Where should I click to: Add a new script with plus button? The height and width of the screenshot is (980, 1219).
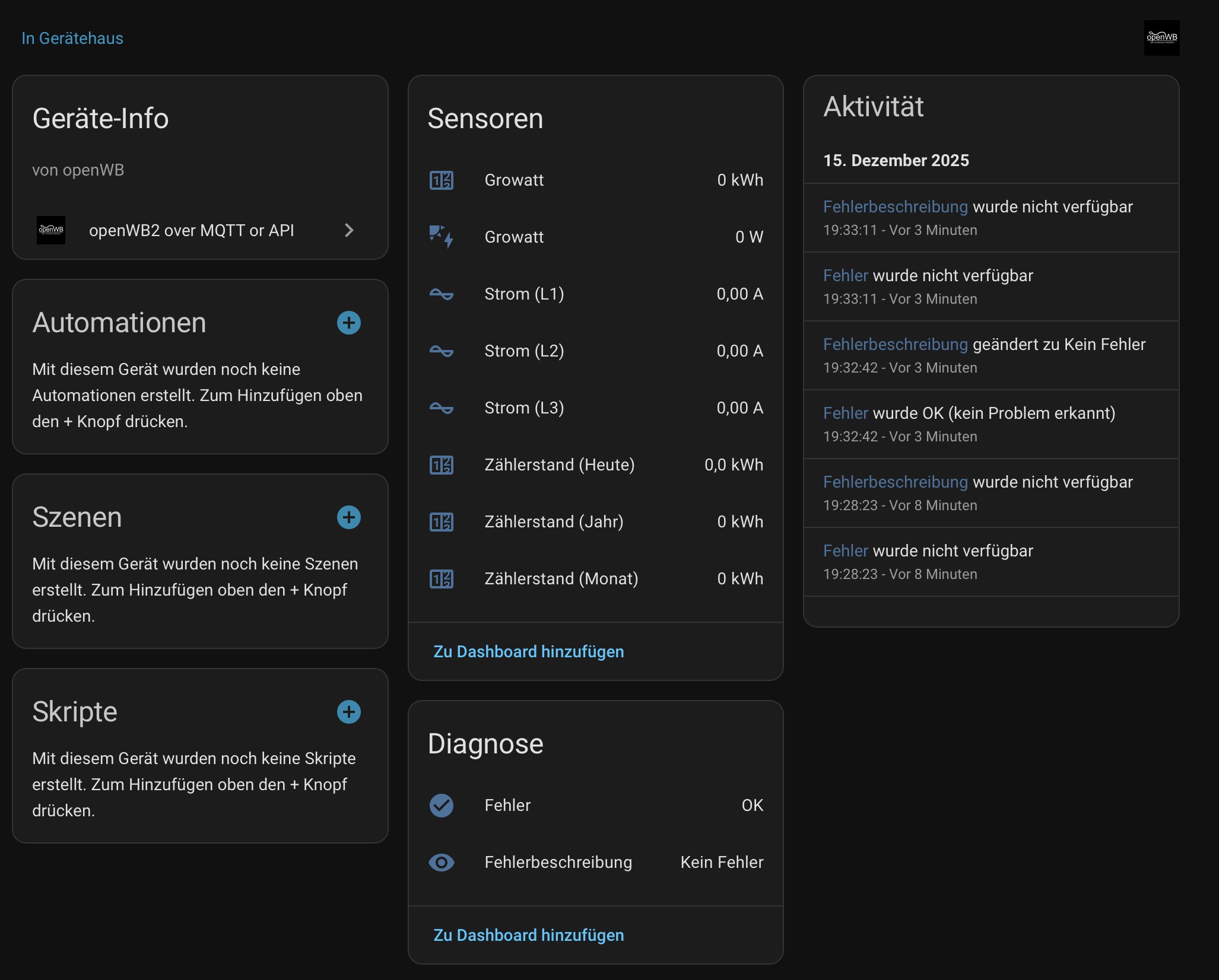(x=349, y=712)
